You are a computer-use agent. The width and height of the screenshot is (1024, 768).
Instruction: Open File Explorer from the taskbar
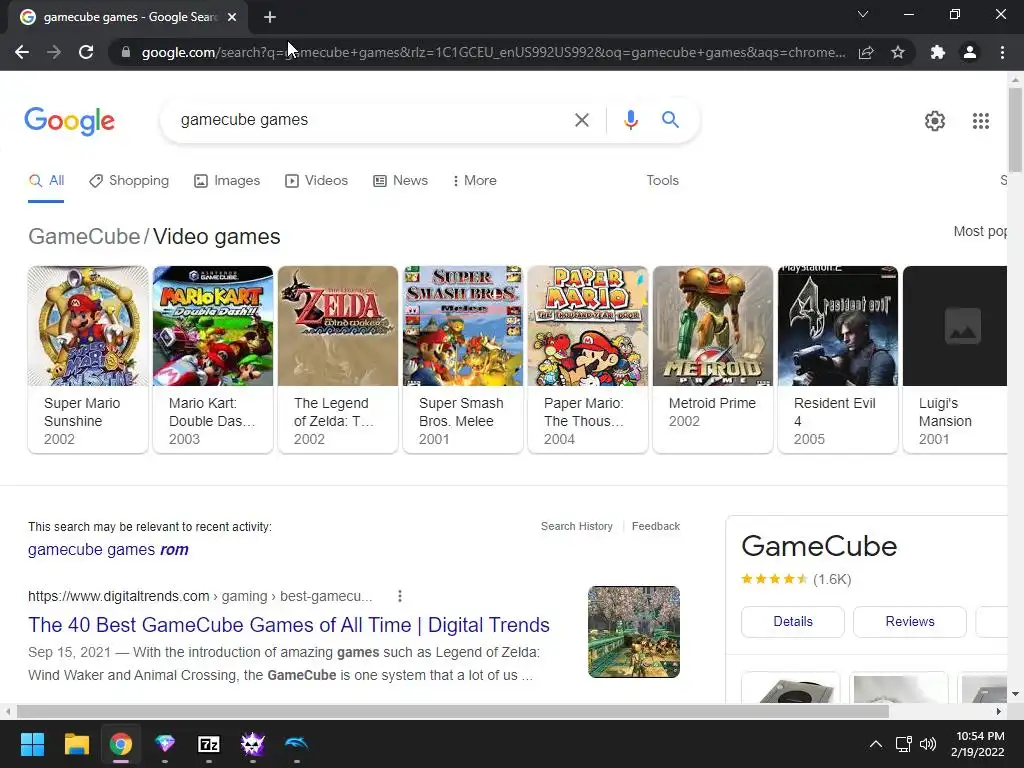click(x=76, y=744)
